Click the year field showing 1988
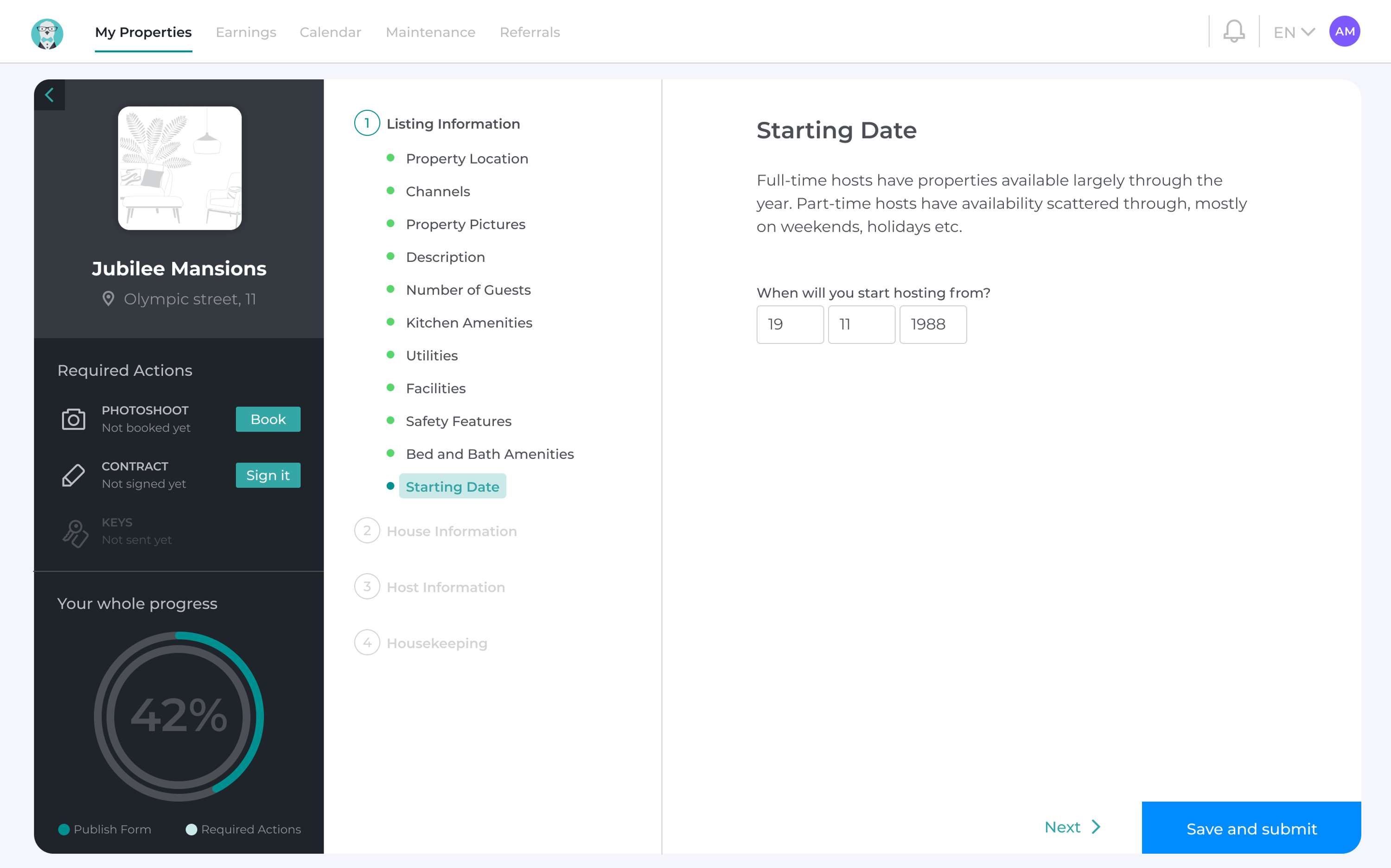Image resolution: width=1391 pixels, height=868 pixels. pos(933,324)
